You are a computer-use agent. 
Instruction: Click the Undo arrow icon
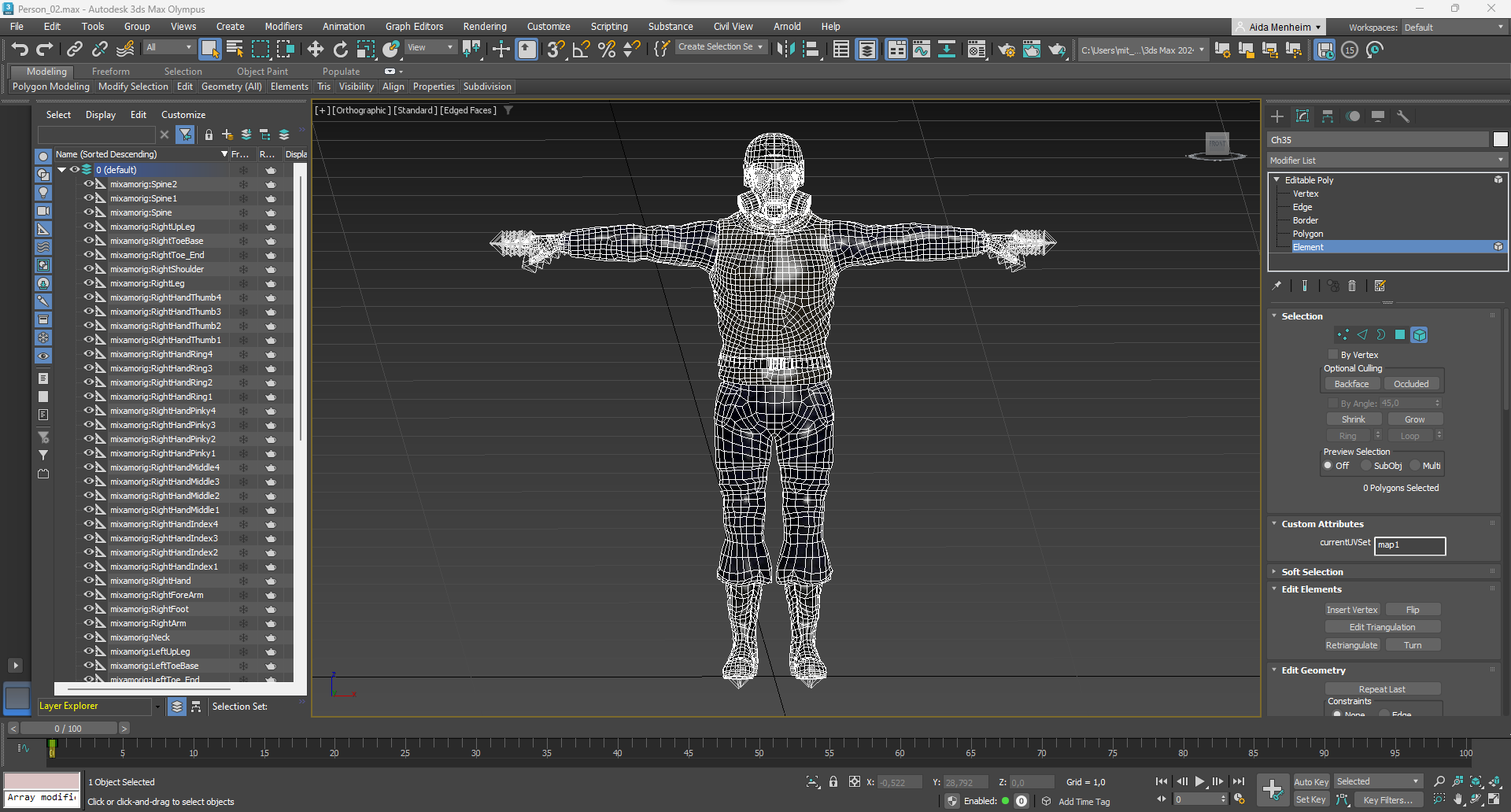point(20,50)
